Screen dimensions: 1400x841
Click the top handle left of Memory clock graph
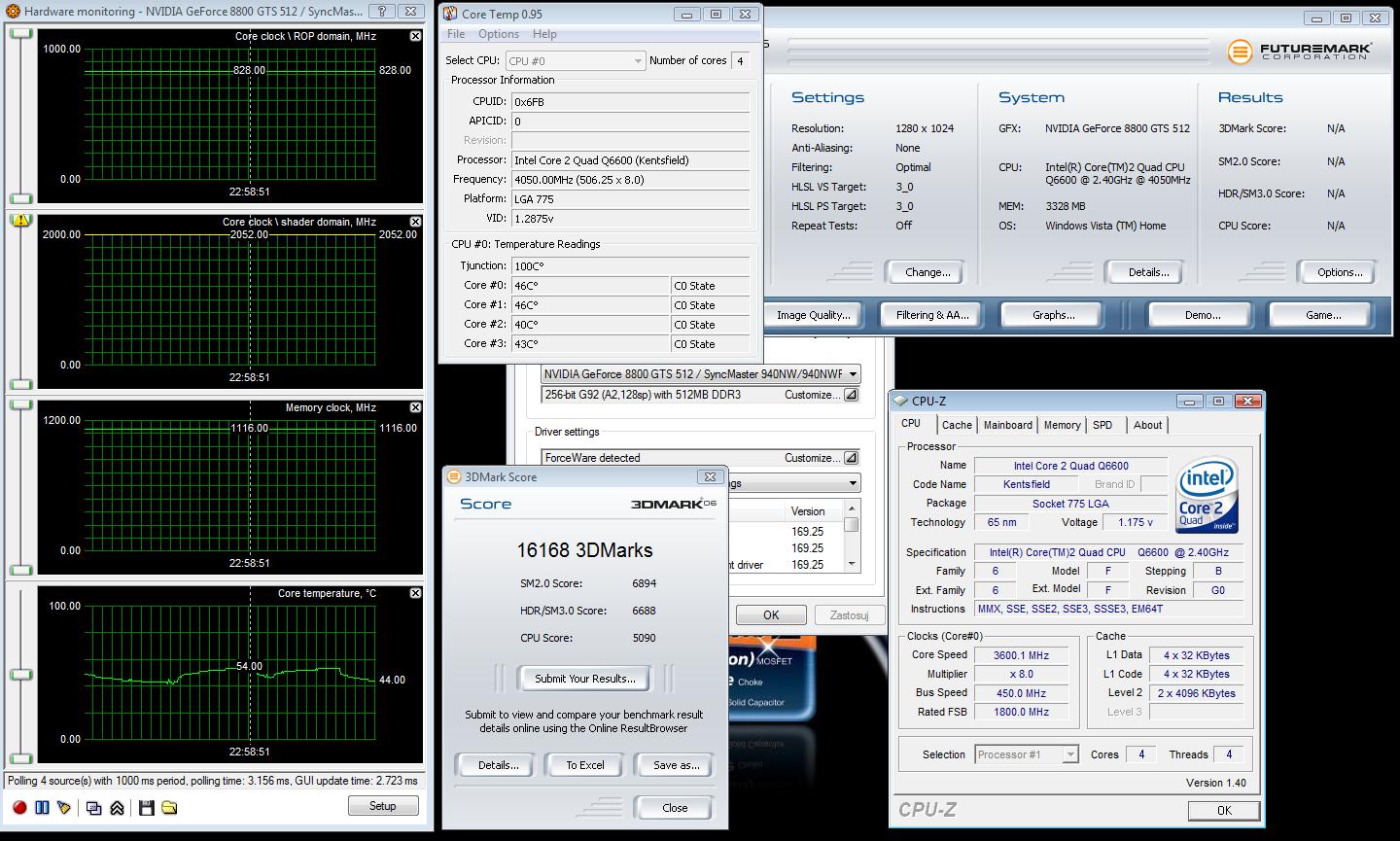(x=20, y=405)
